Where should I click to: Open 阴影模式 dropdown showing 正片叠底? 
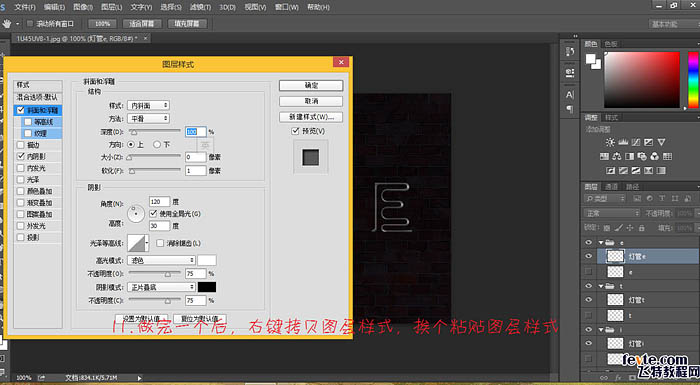[161, 287]
